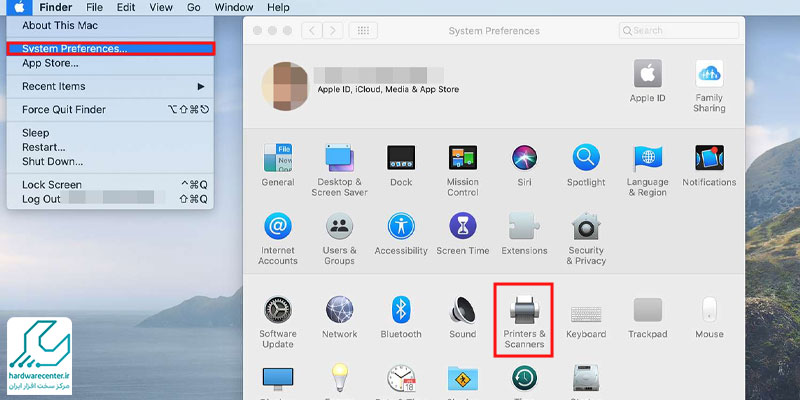The image size is (800, 400).
Task: Open the View menu
Action: (161, 7)
